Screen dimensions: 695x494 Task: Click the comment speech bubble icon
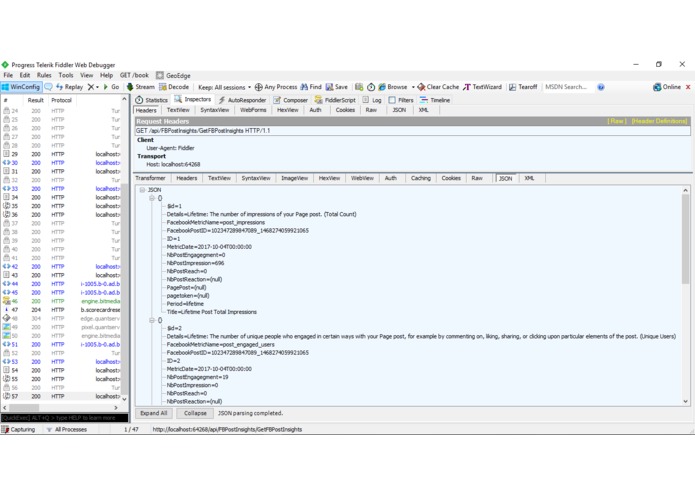[x=48, y=87]
